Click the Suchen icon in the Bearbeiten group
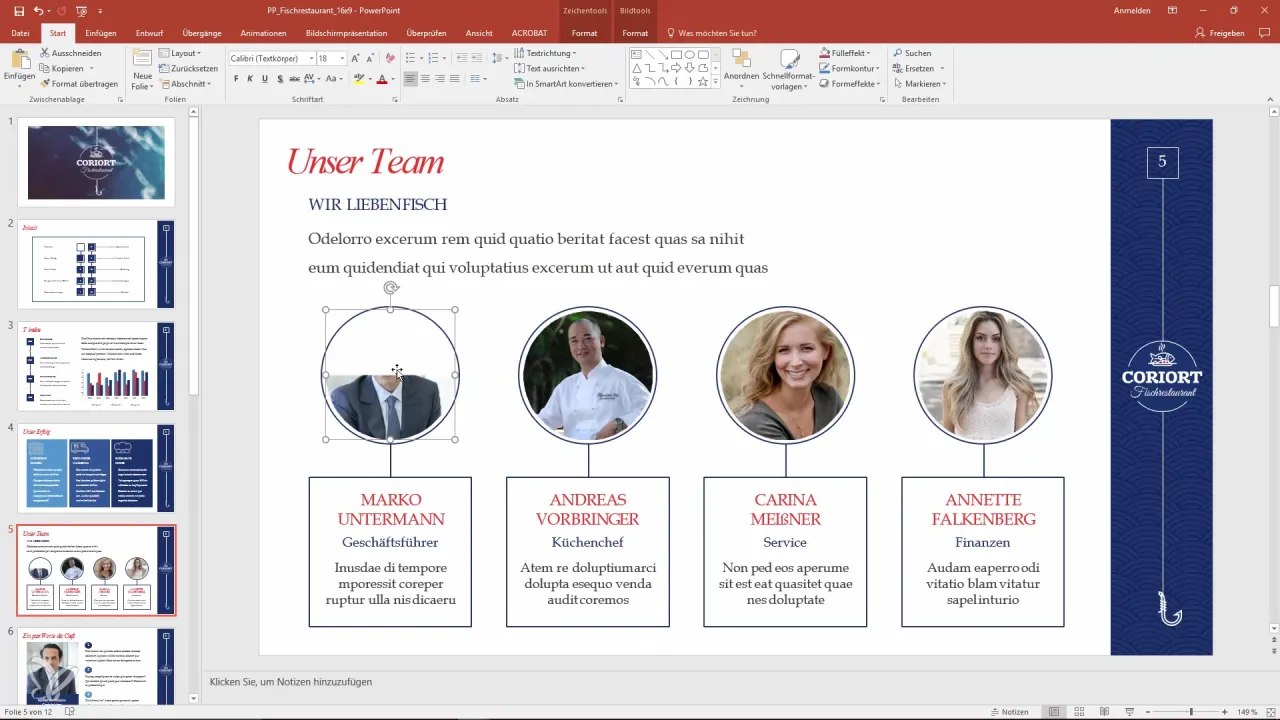 click(x=918, y=53)
